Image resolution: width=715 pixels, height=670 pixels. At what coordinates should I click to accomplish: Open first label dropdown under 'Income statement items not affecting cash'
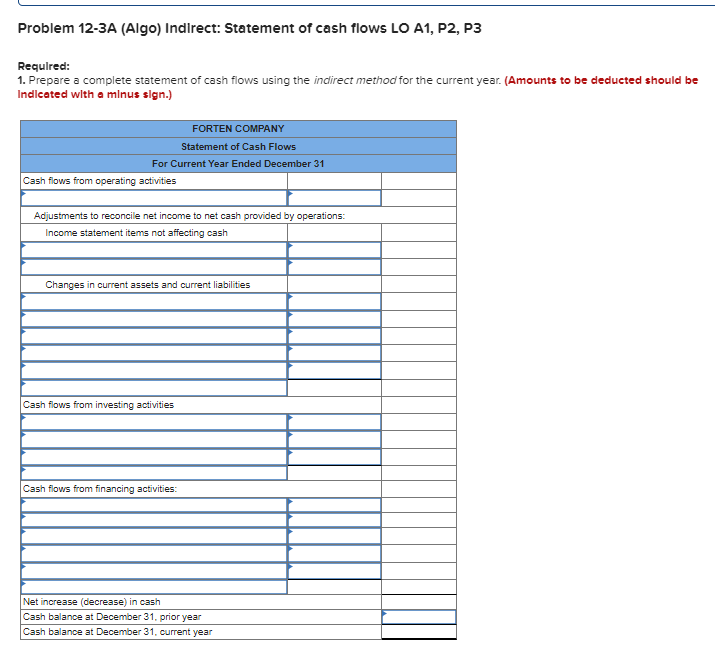click(154, 250)
